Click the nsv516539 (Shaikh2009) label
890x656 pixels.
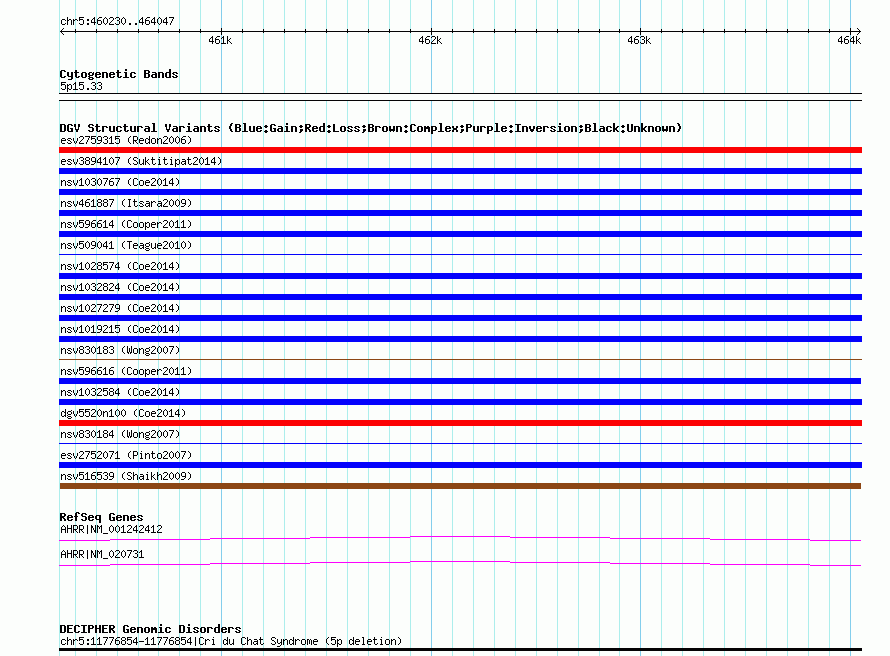click(x=126, y=476)
